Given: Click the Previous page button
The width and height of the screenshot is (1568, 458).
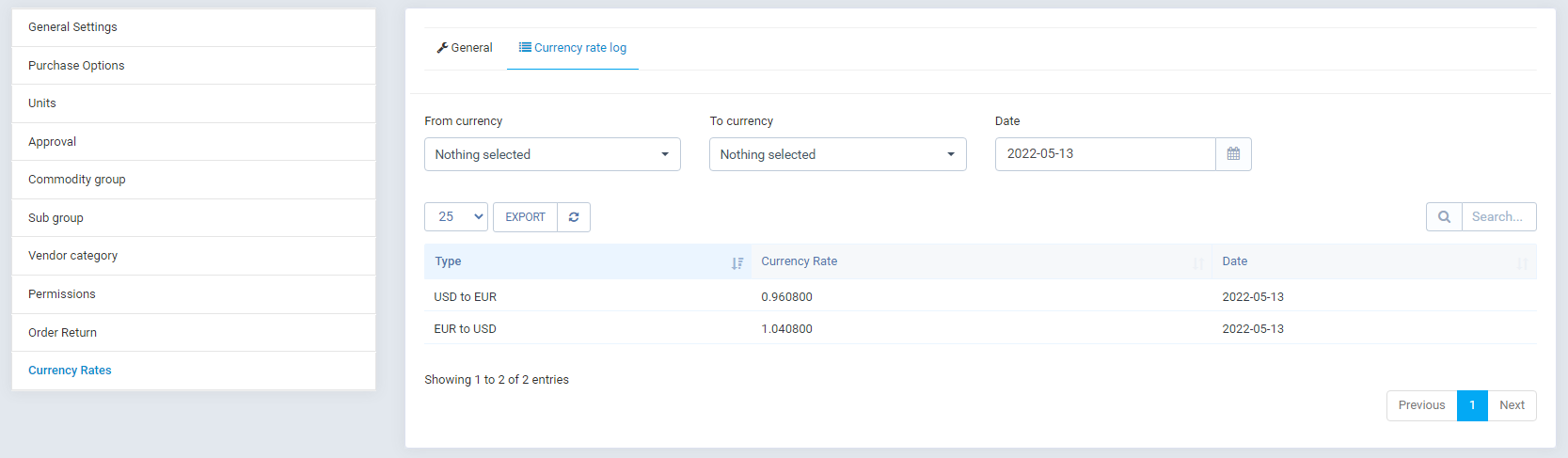Looking at the screenshot, I should click(x=1421, y=405).
